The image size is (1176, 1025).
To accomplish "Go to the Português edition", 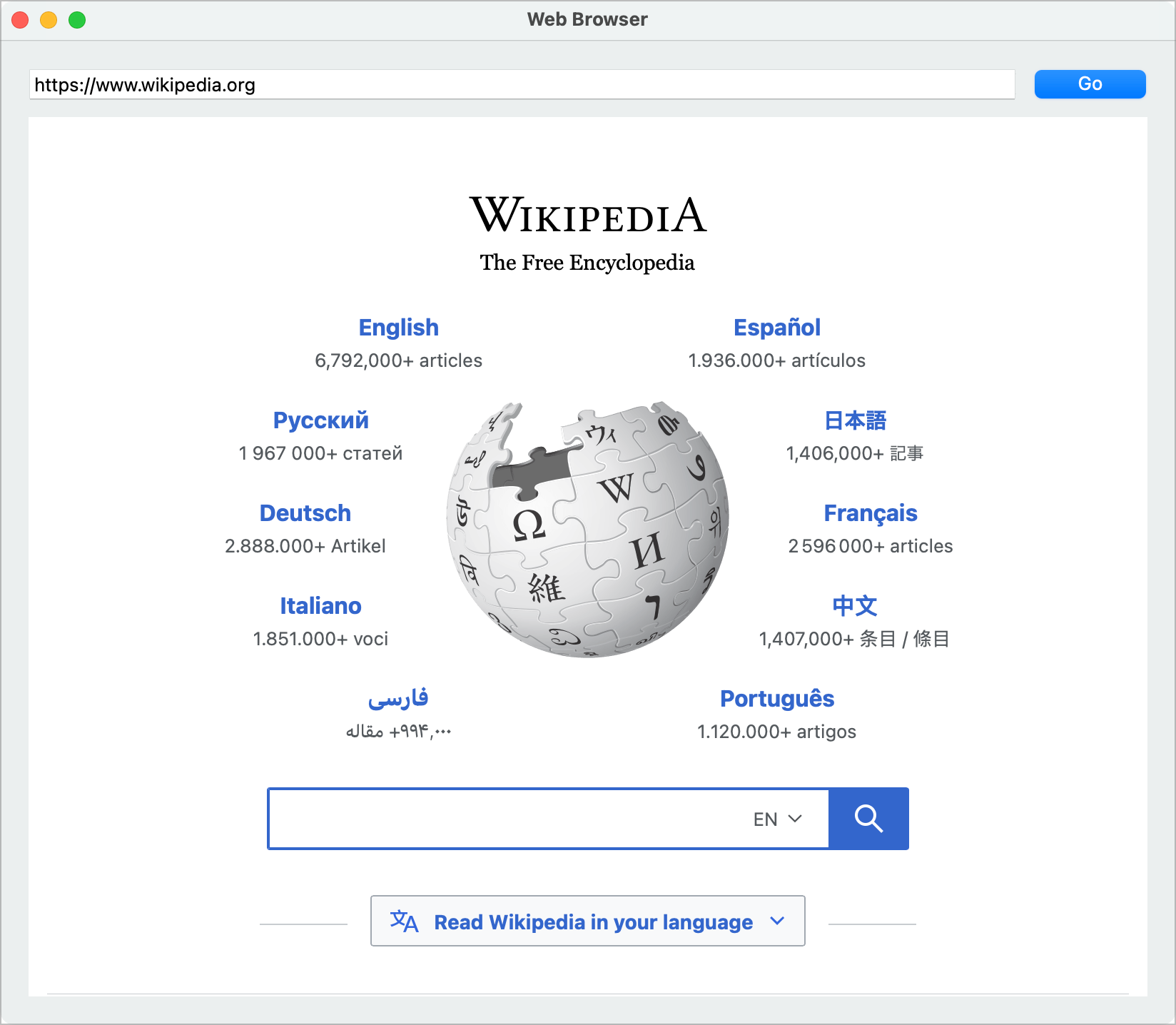I will pos(776,699).
